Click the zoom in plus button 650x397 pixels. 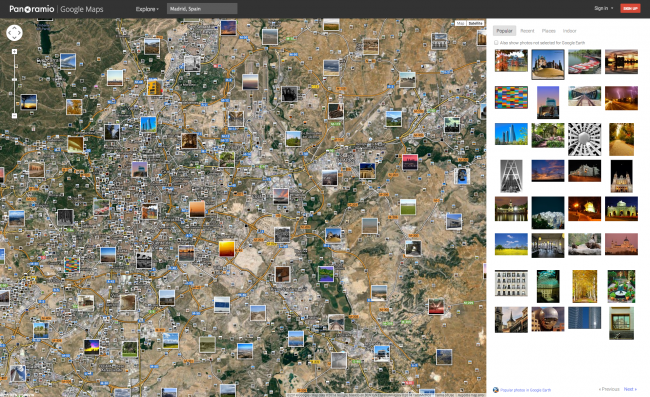(x=15, y=51)
